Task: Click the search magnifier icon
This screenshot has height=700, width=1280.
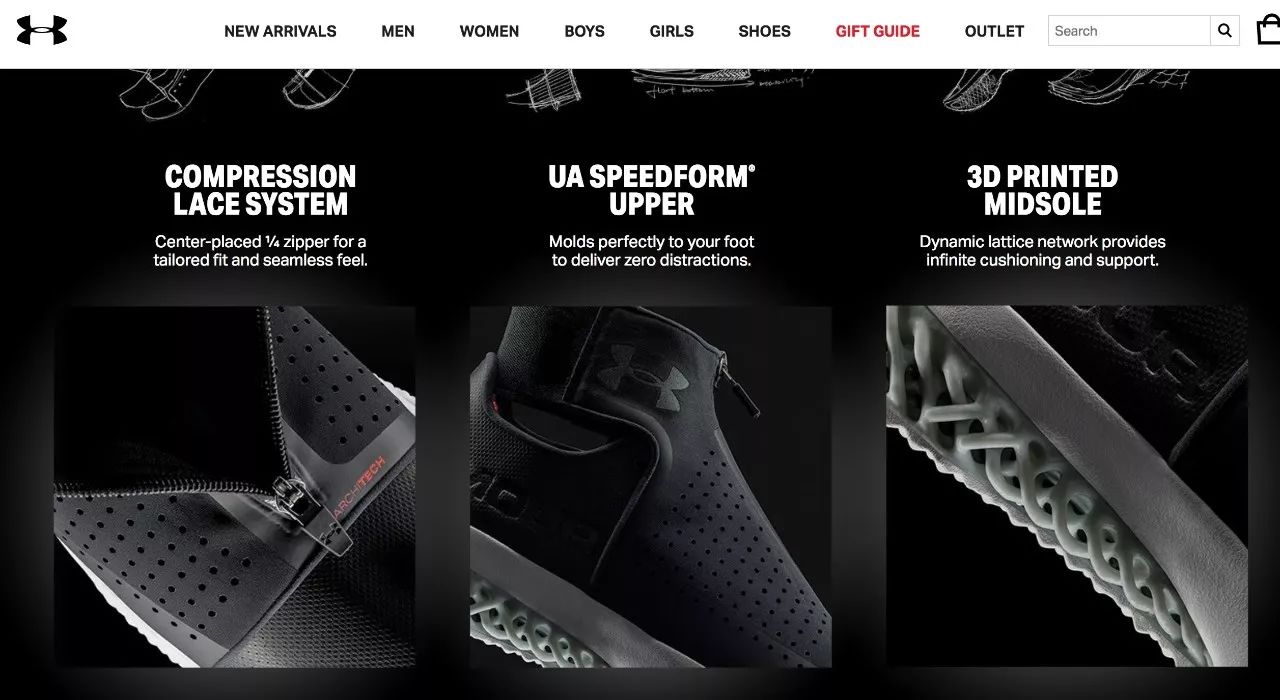Action: (x=1224, y=31)
